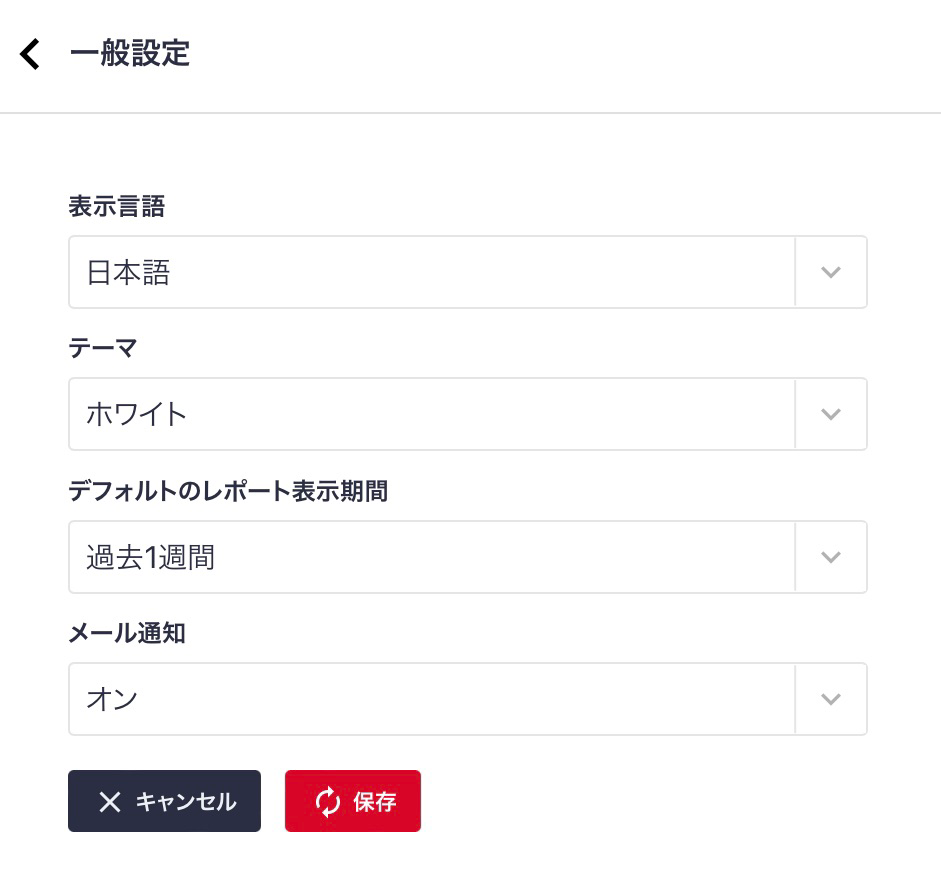Select the 日本語 value in the language field
The width and height of the screenshot is (941, 892).
[128, 272]
